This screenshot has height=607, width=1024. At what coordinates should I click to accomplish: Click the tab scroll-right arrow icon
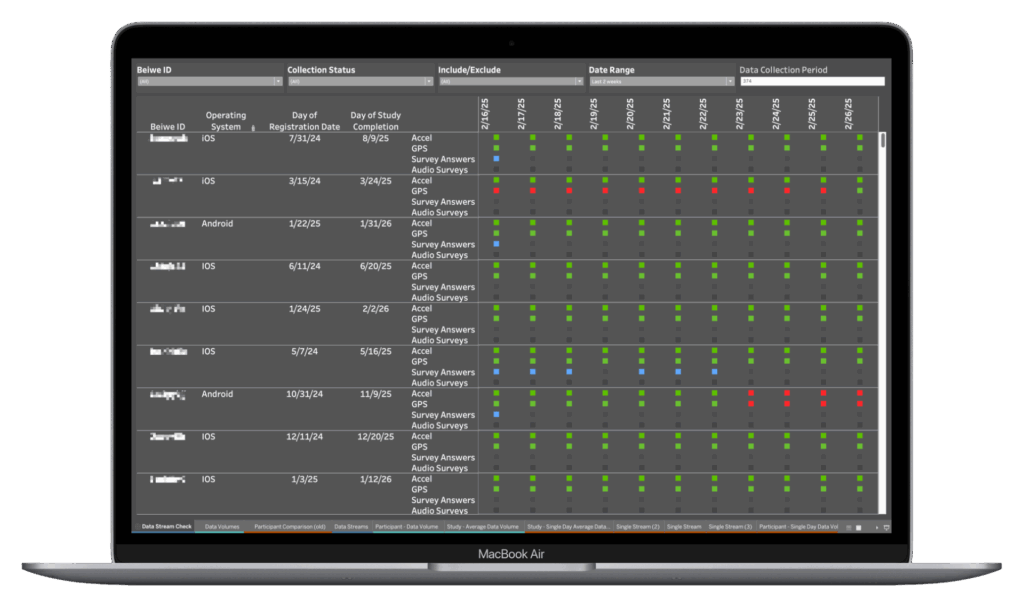(x=877, y=527)
